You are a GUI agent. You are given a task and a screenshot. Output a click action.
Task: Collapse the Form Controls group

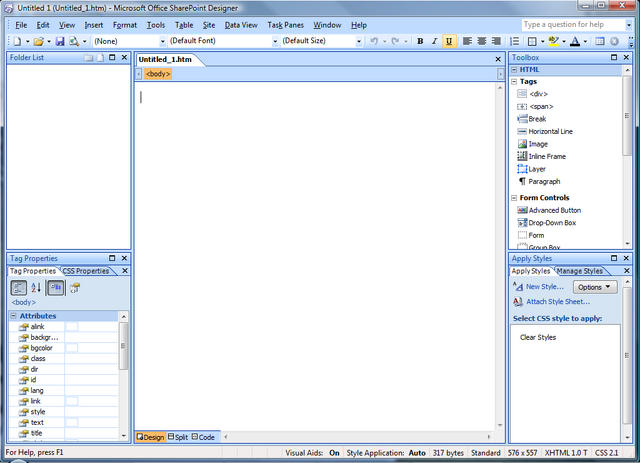(514, 198)
